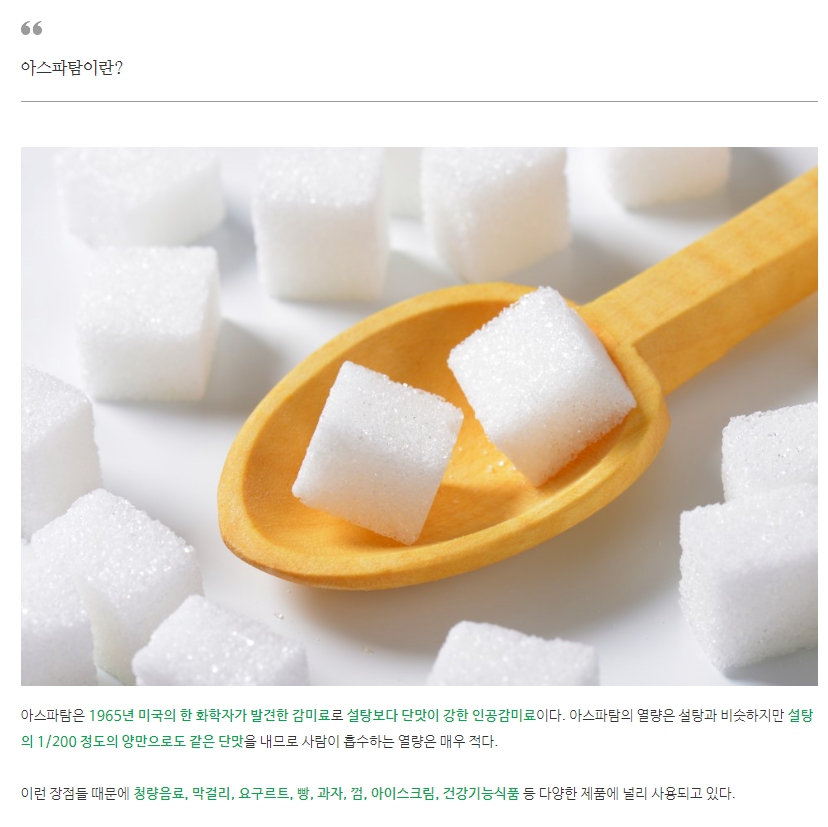
Task: Click the gray quotation mark icon
Action: [31, 28]
